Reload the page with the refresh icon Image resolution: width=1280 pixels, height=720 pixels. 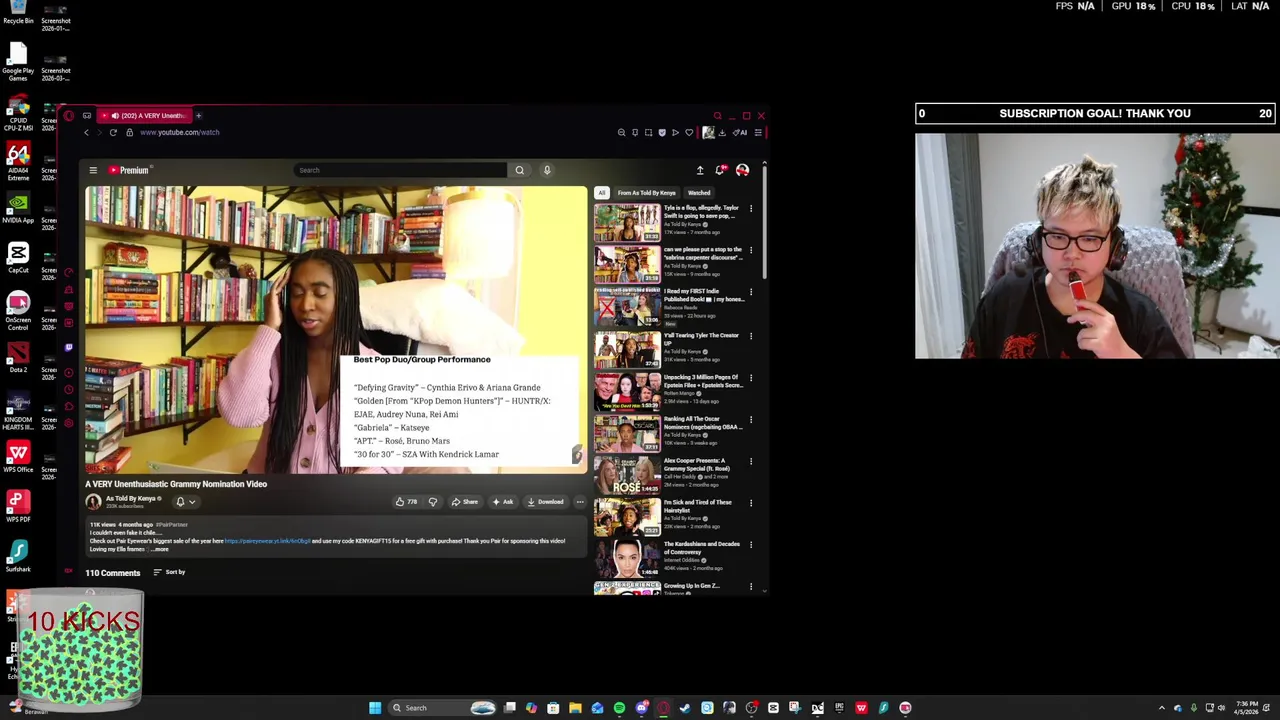point(113,132)
